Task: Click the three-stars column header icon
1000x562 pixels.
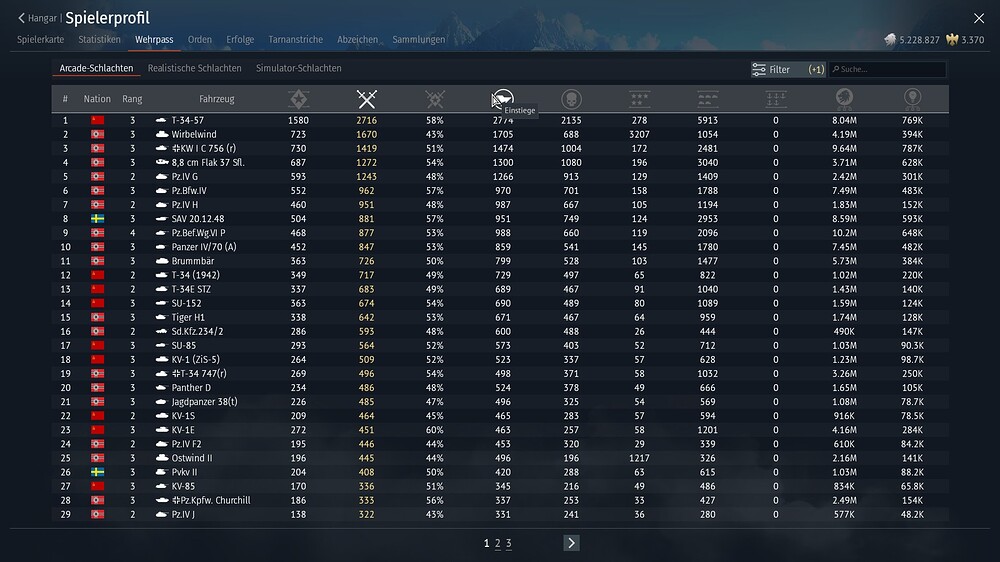Action: point(639,99)
